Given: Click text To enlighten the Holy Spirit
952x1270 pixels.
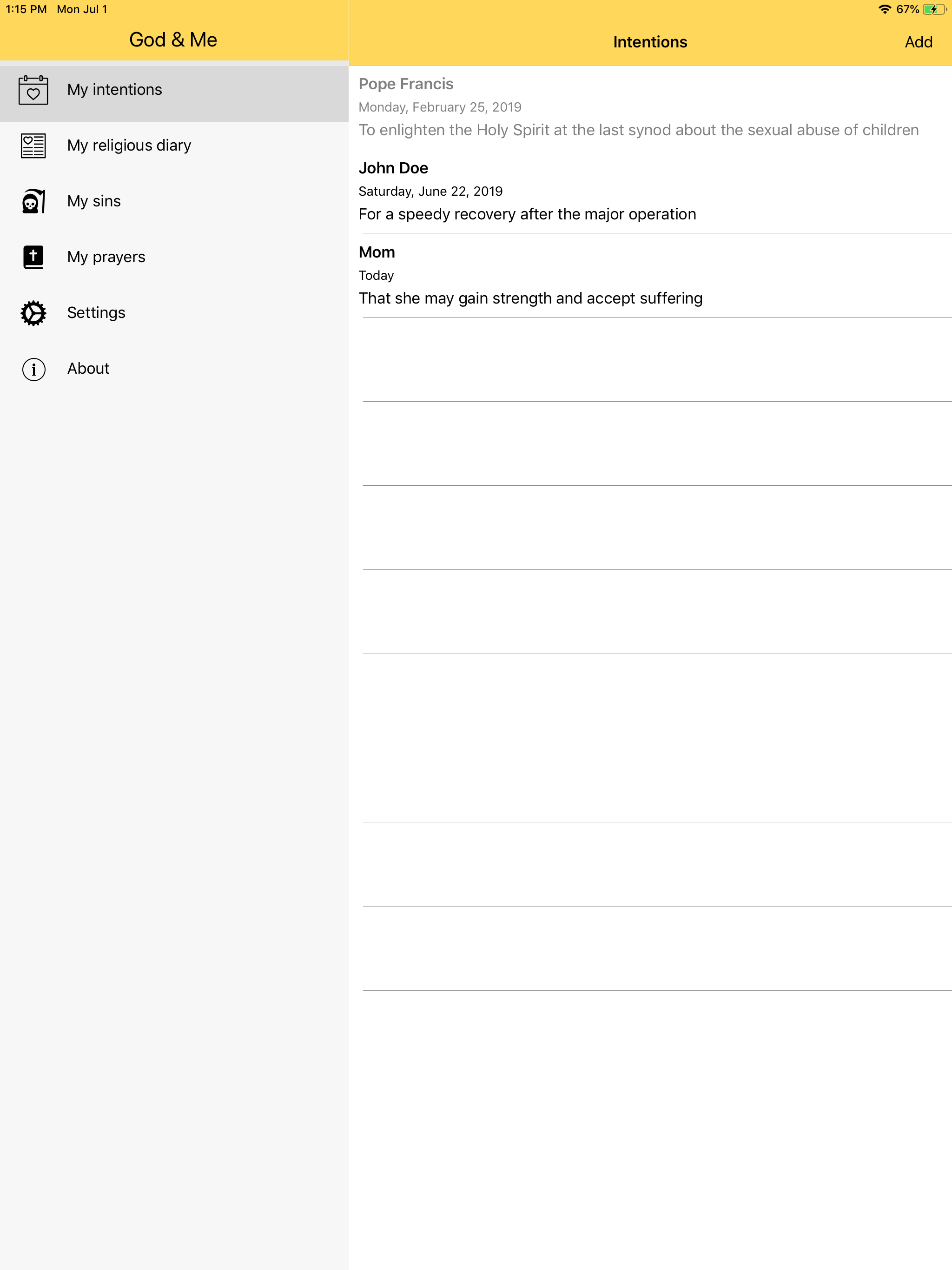Looking at the screenshot, I should pos(639,130).
